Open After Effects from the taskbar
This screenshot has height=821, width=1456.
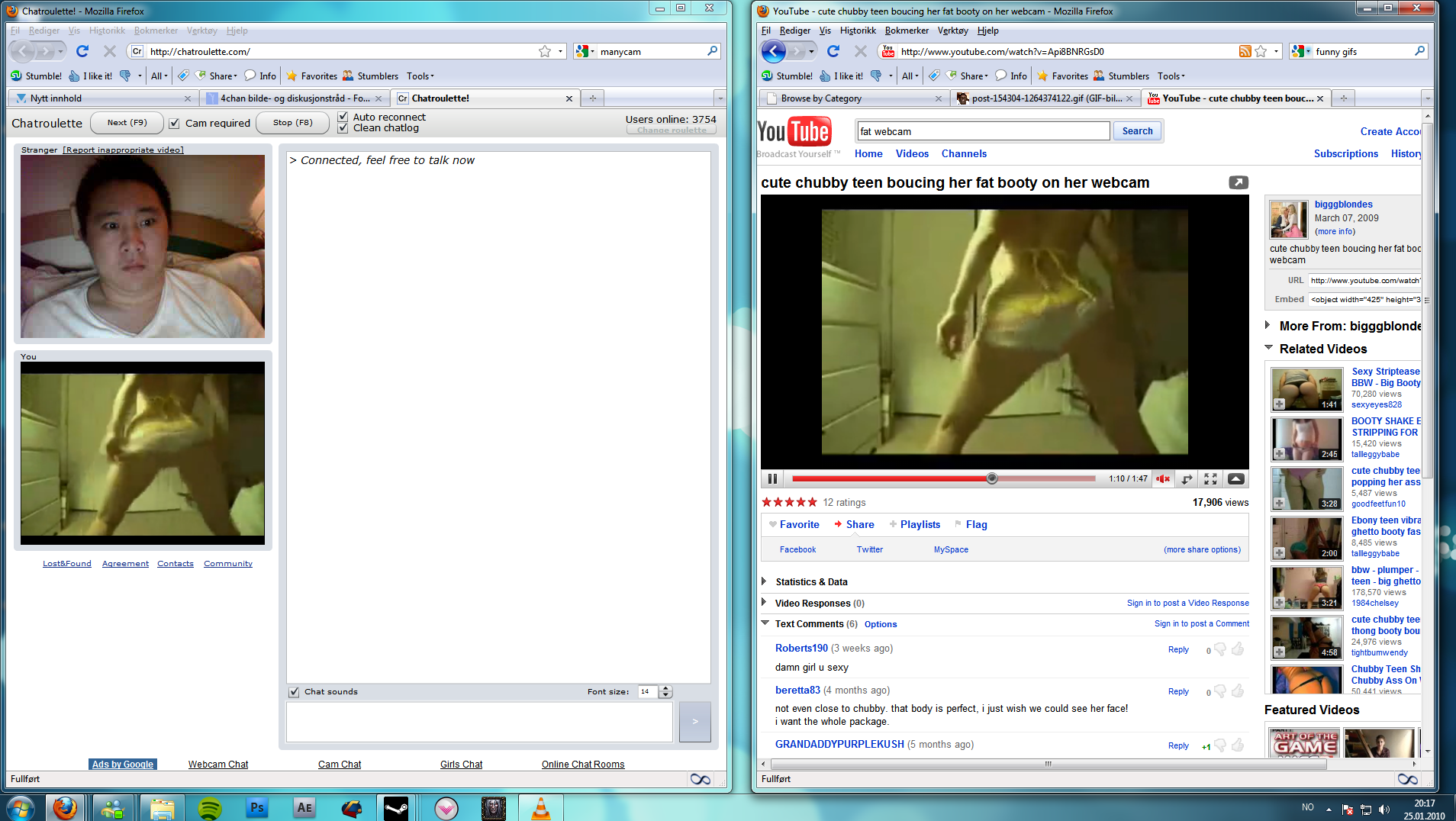(304, 808)
